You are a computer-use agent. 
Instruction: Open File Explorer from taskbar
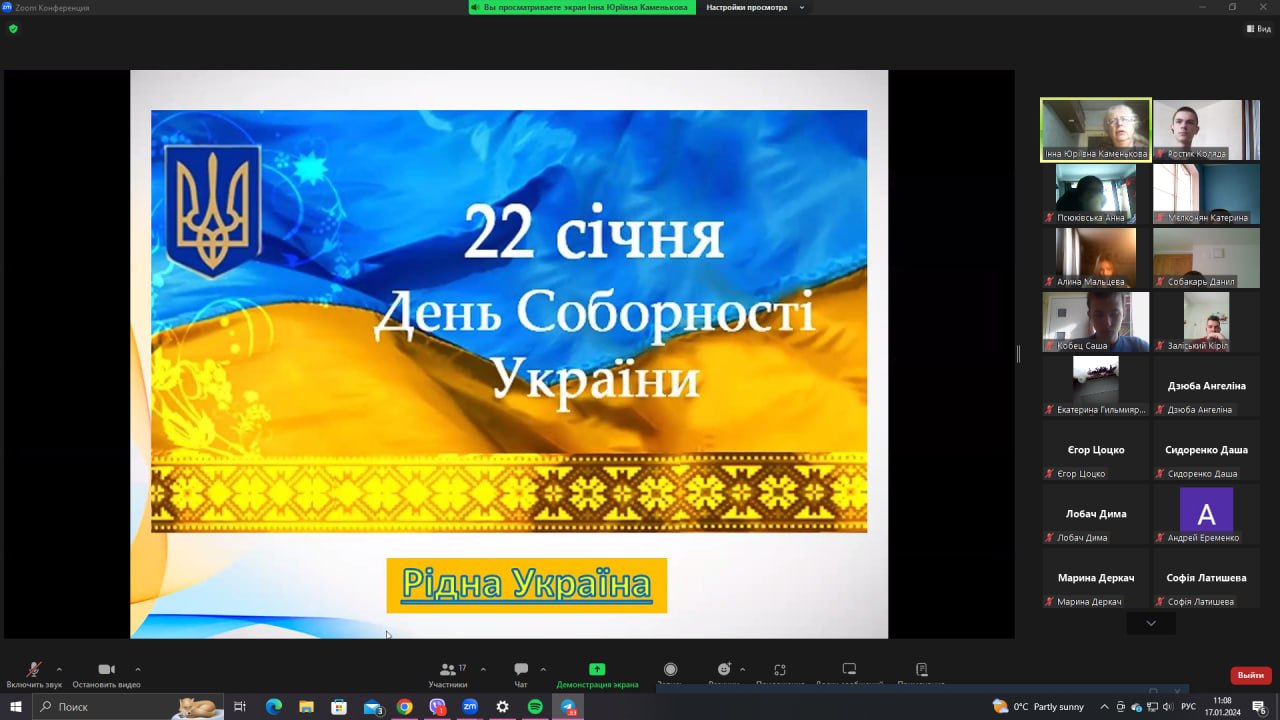pos(306,707)
